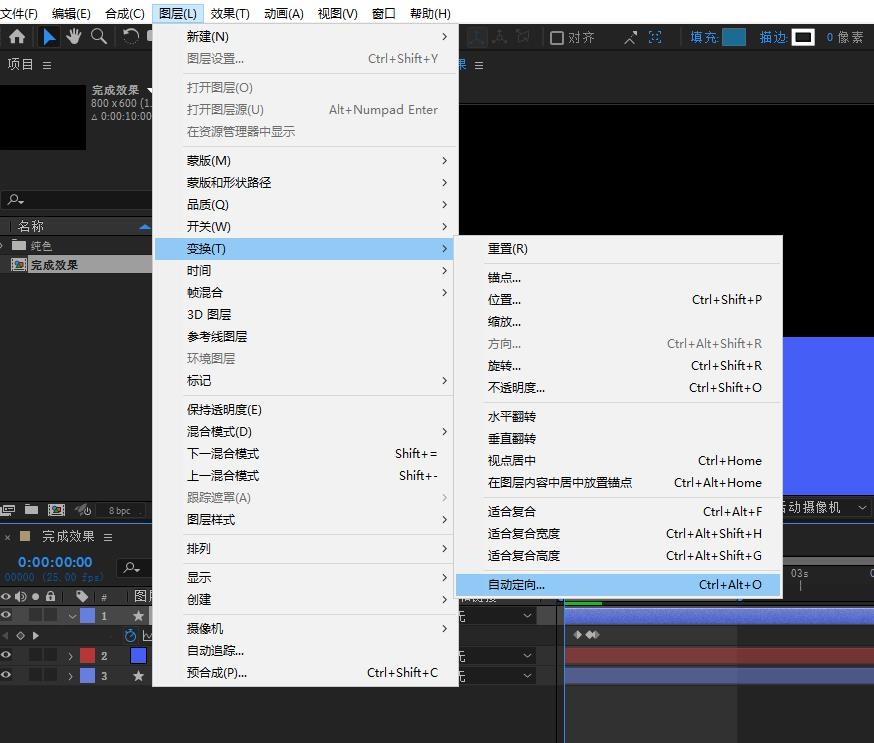874x743 pixels.
Task: Open the blue fill color swatch
Action: 734,37
